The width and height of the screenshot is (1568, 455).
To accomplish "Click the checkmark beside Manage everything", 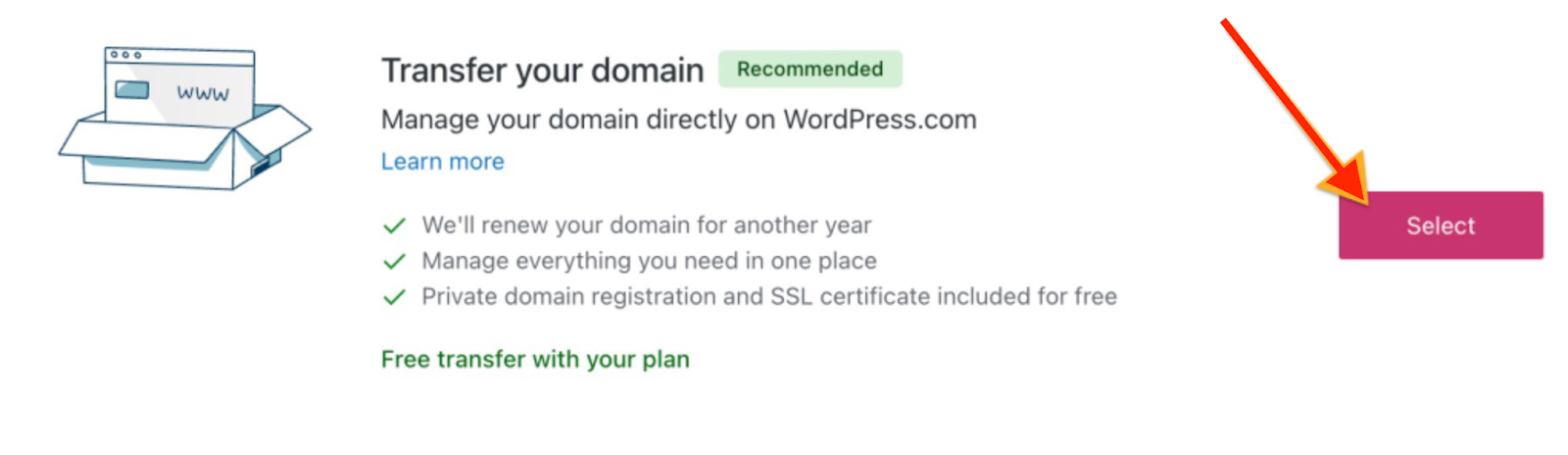I will 394,262.
